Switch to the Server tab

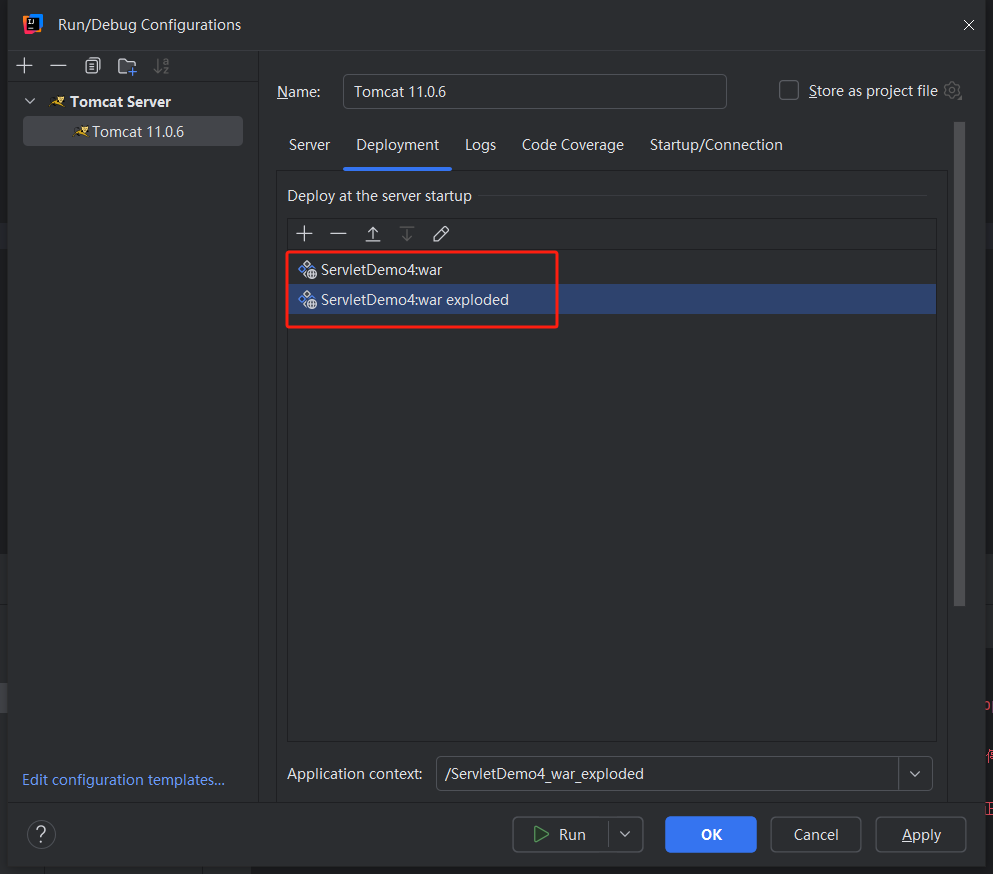(x=309, y=145)
